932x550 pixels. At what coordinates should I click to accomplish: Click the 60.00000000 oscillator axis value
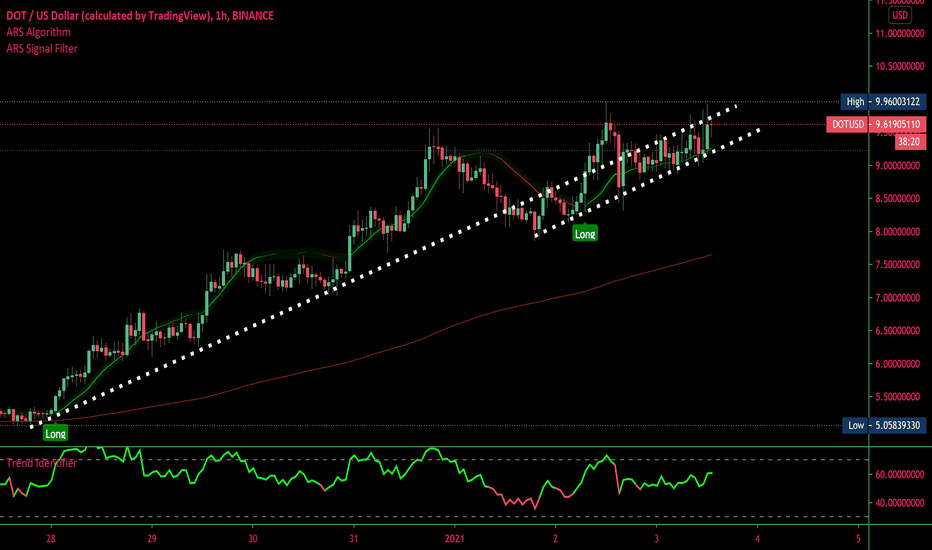coord(900,474)
